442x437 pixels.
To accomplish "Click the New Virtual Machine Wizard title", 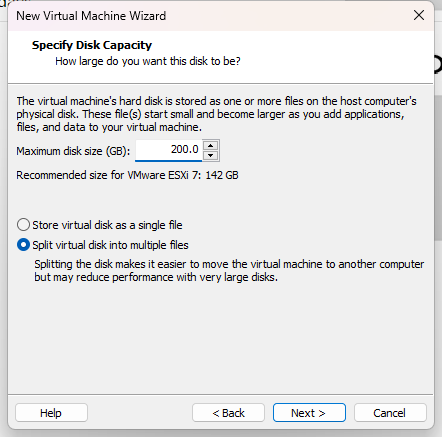I will point(91,16).
